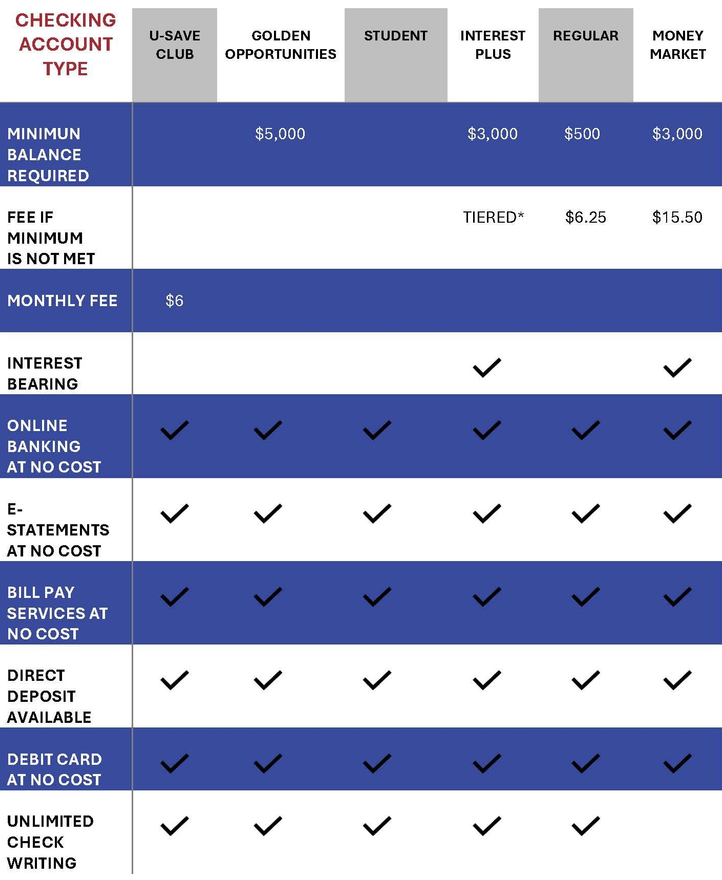722x880 pixels.
Task: Click Golden Opportunities direct deposit checkmark
Action: (x=268, y=680)
